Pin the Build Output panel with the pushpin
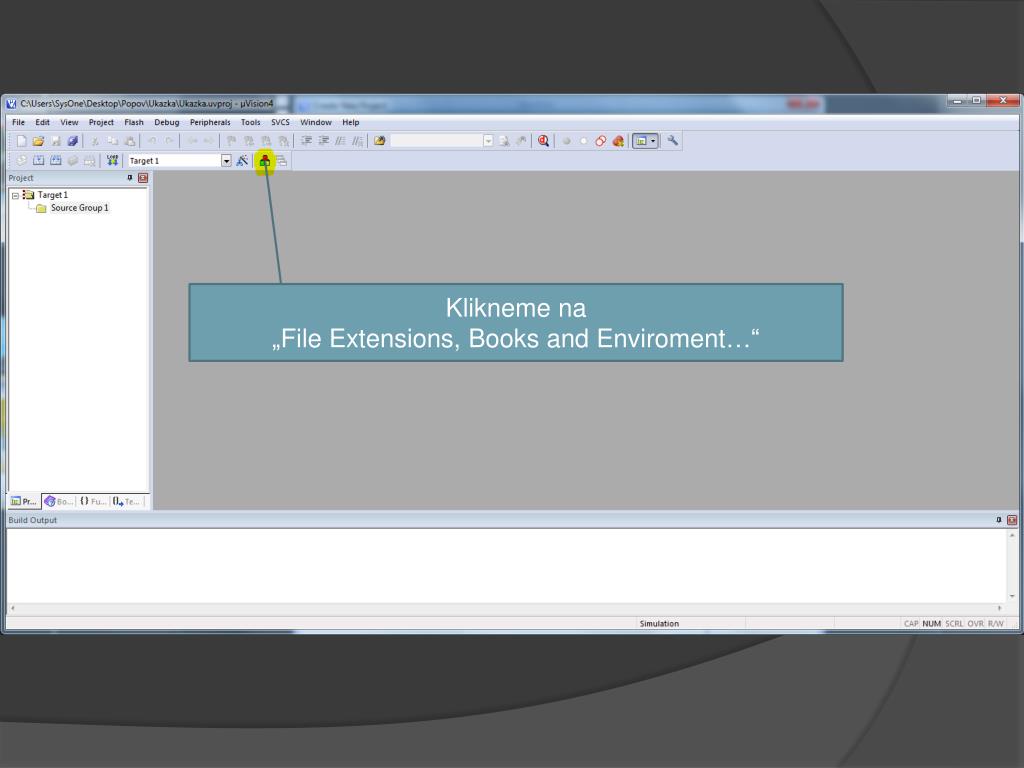 click(x=999, y=520)
